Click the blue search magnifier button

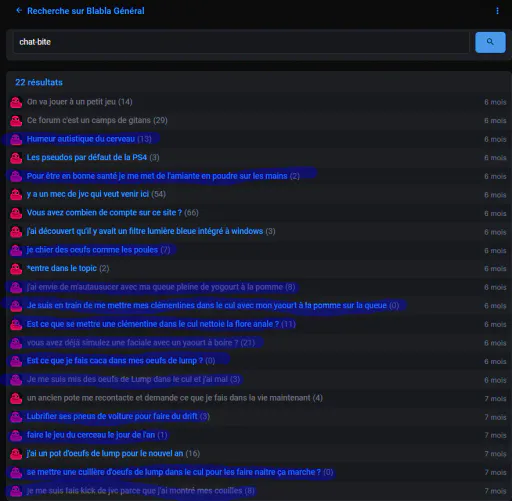[x=490, y=42]
